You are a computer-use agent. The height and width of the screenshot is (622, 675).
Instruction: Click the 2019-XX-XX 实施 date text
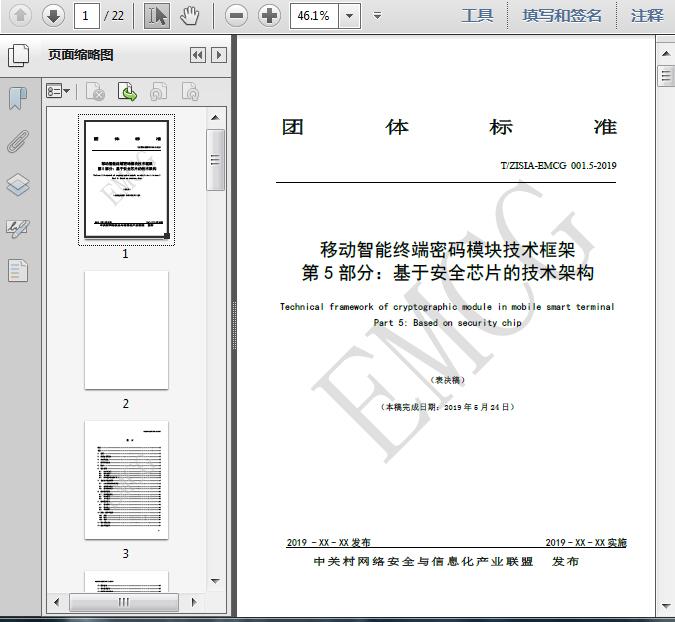(586, 542)
